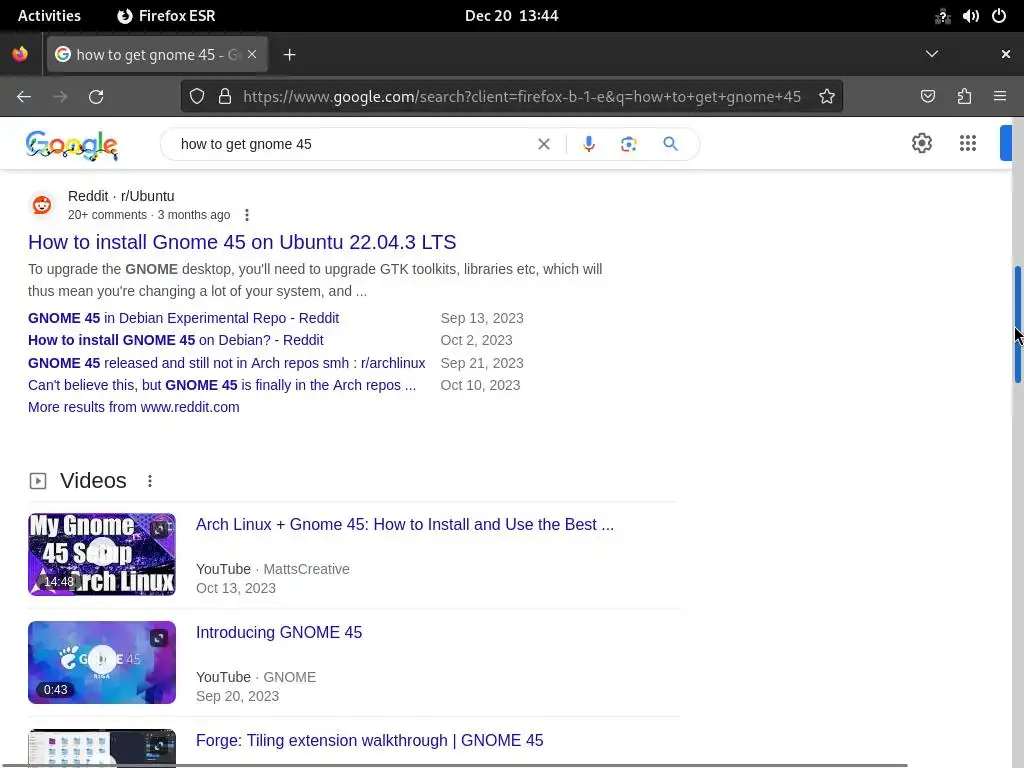Bookmark this page with the star icon

tap(827, 97)
